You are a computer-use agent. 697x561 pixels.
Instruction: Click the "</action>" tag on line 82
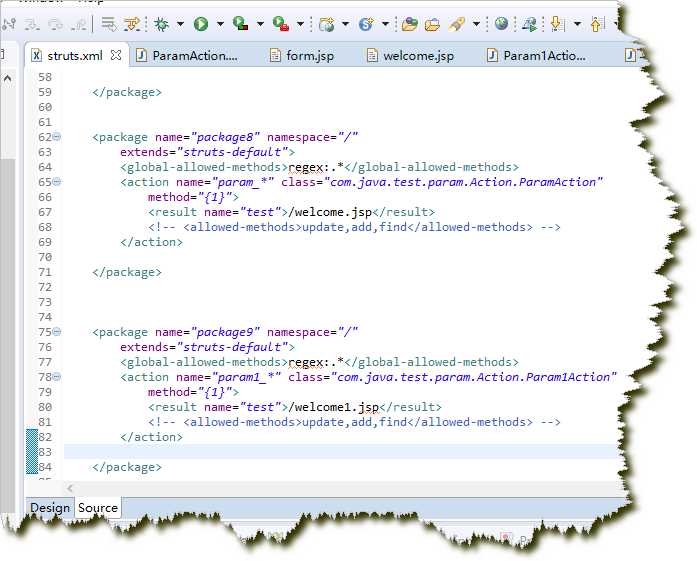151,437
